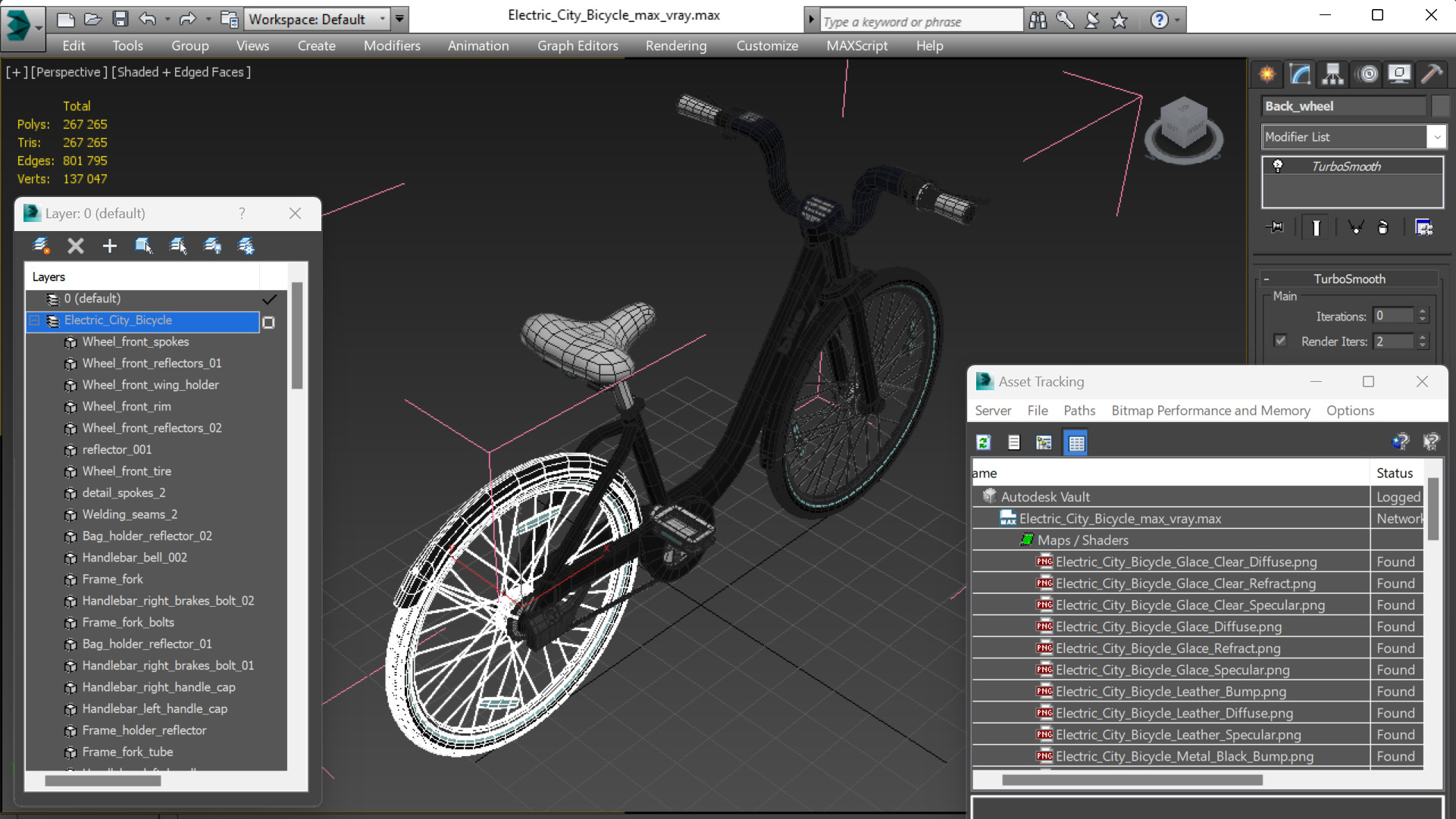Open the Modifier List dropdown
The image size is (1456, 819).
click(x=1436, y=137)
